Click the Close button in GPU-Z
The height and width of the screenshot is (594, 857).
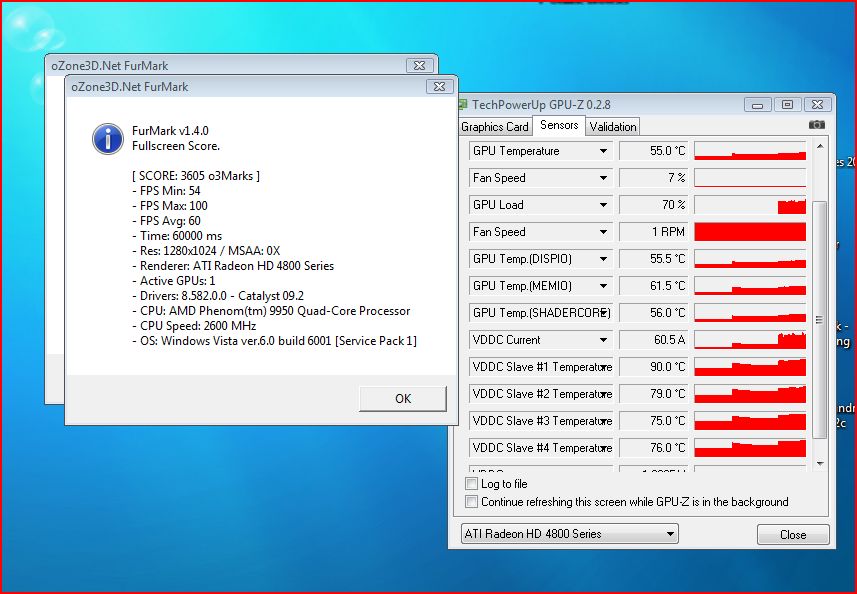(793, 534)
